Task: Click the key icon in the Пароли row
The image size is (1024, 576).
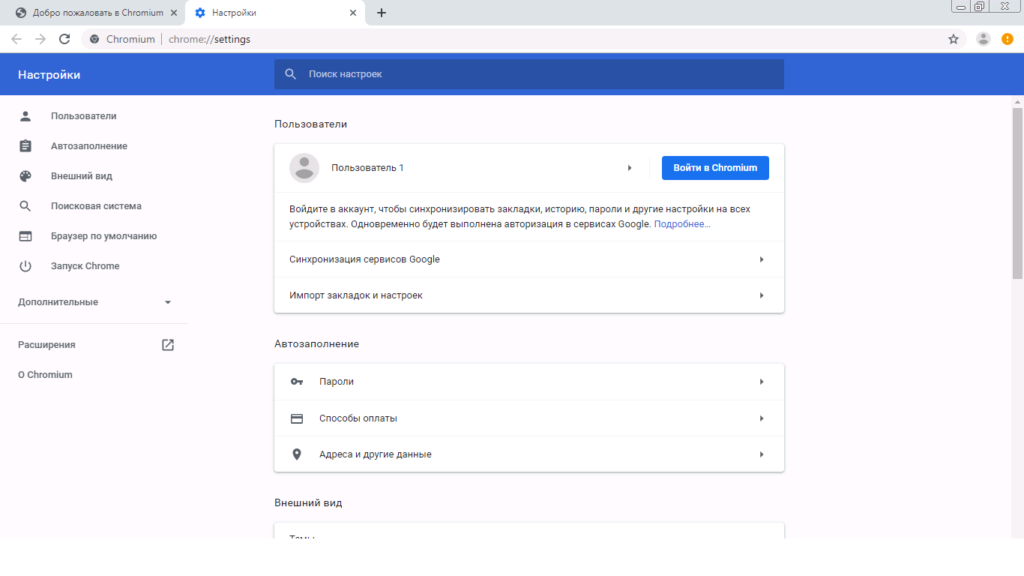Action: 296,381
